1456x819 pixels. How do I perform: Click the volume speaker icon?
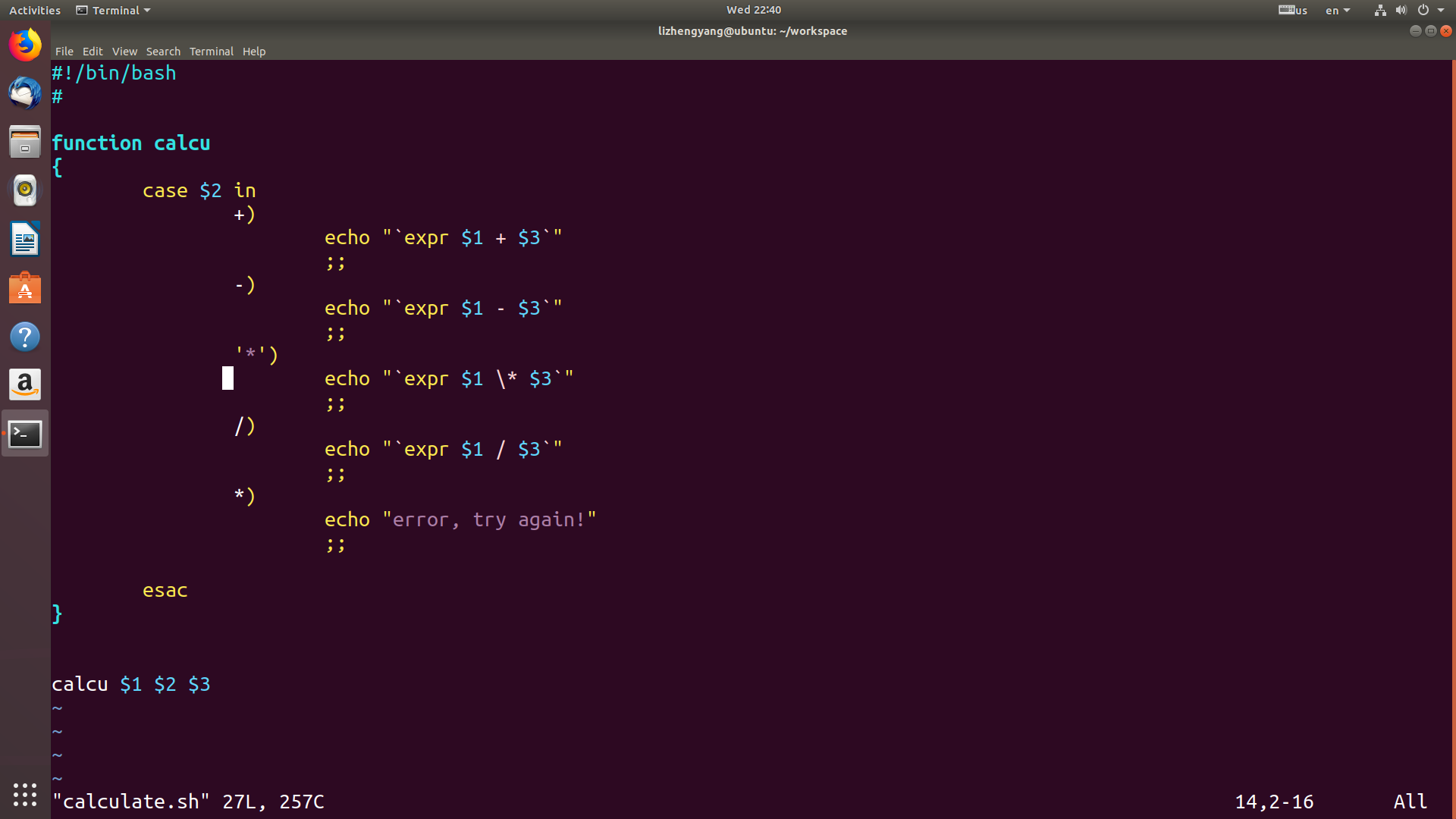click(x=1401, y=10)
